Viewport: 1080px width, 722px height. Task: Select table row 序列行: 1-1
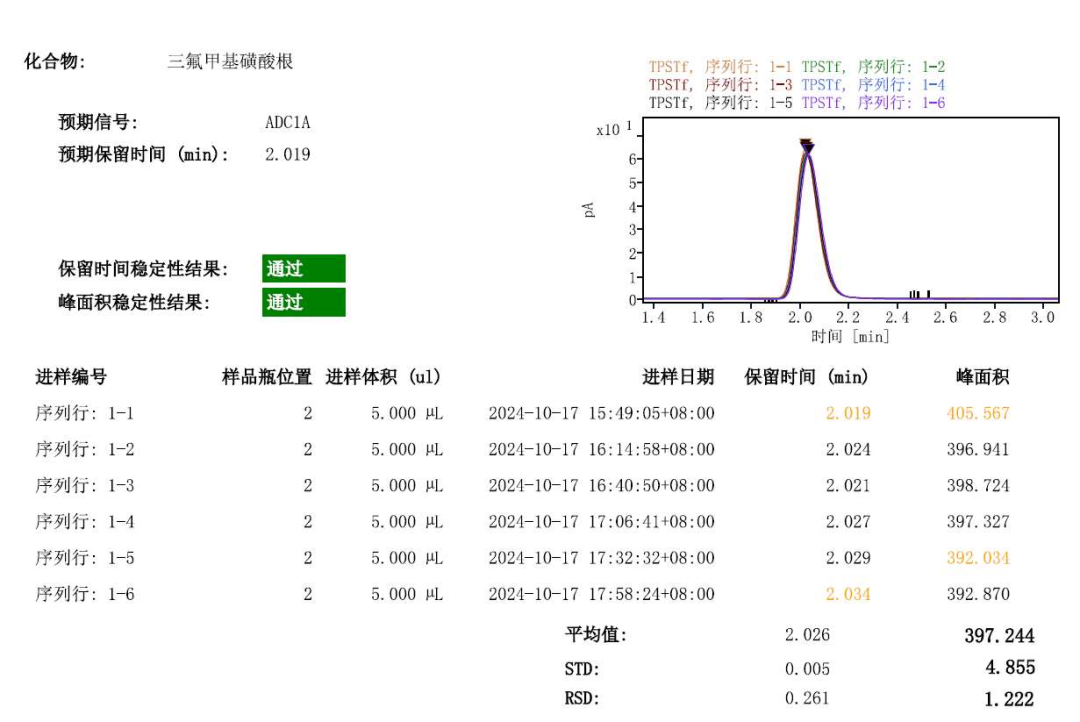(x=85, y=413)
